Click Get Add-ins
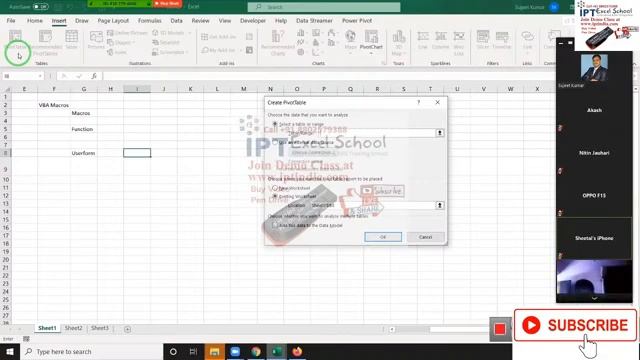This screenshot has height=360, width=640. coord(219,37)
